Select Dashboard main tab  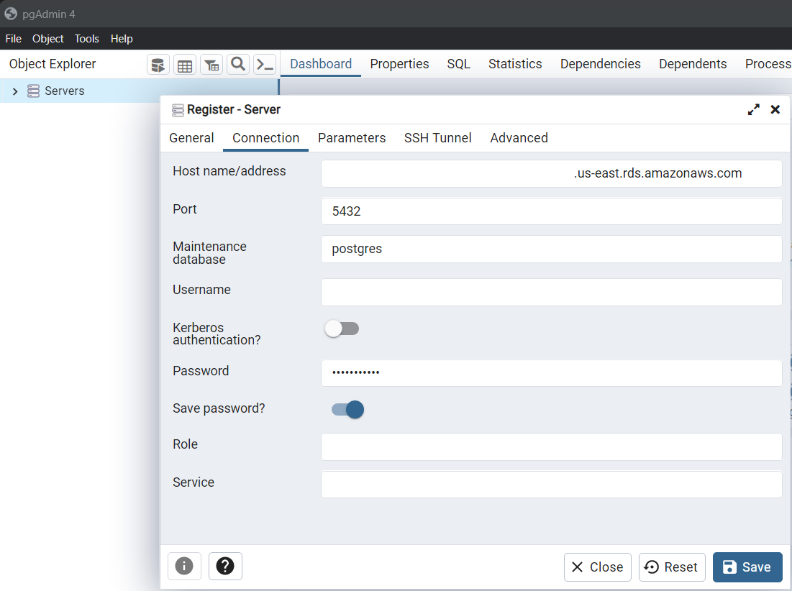pos(321,64)
